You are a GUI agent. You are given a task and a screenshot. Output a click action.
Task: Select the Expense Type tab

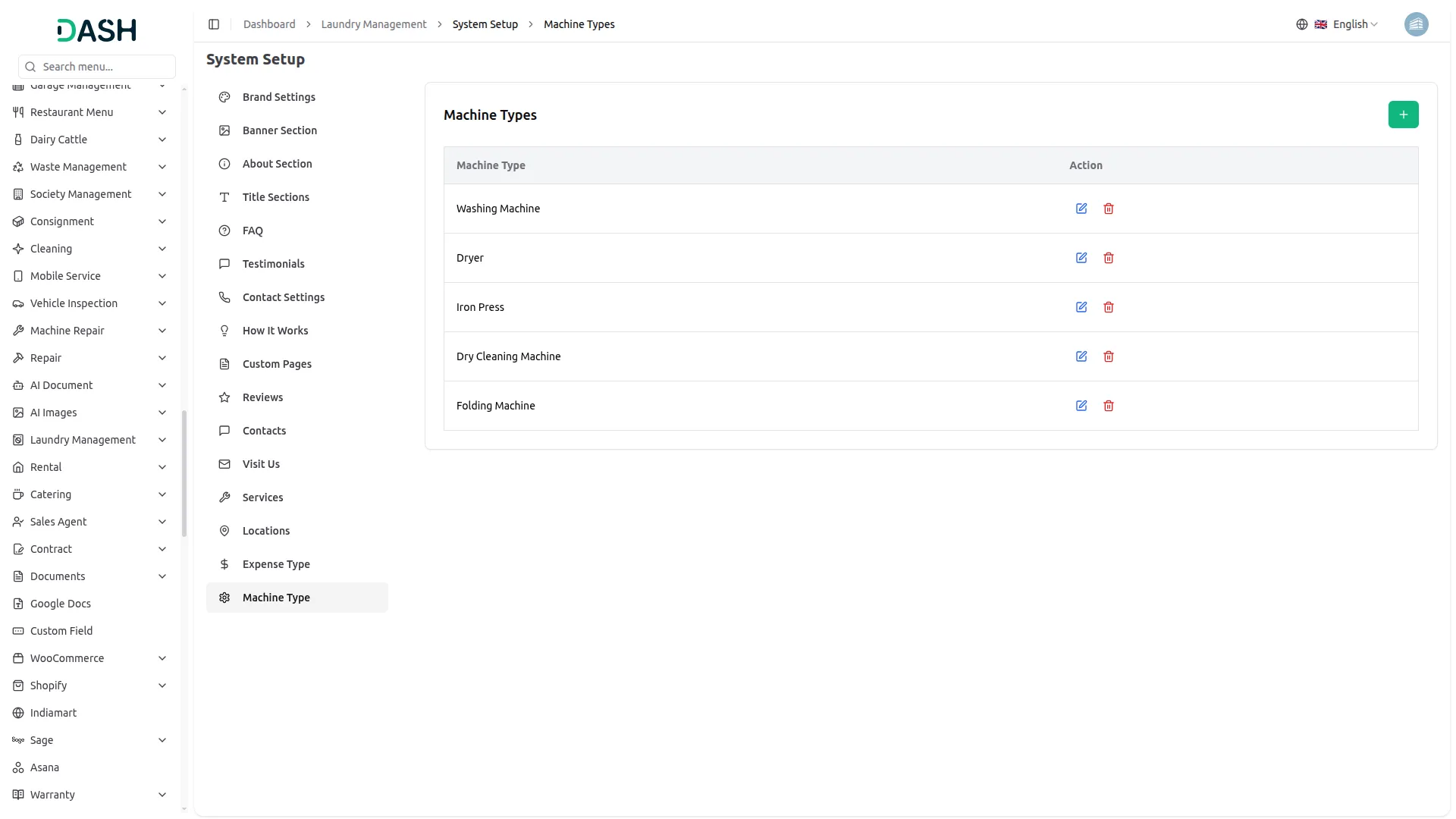[x=297, y=564]
